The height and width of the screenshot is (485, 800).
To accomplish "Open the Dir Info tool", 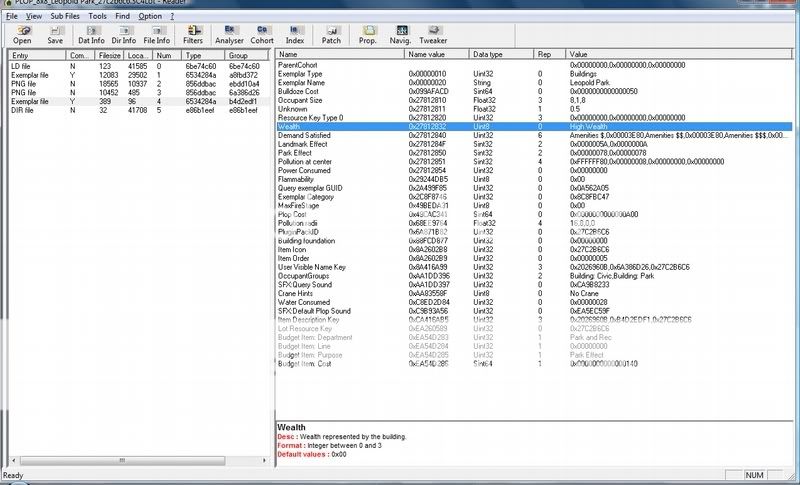I will point(124,35).
